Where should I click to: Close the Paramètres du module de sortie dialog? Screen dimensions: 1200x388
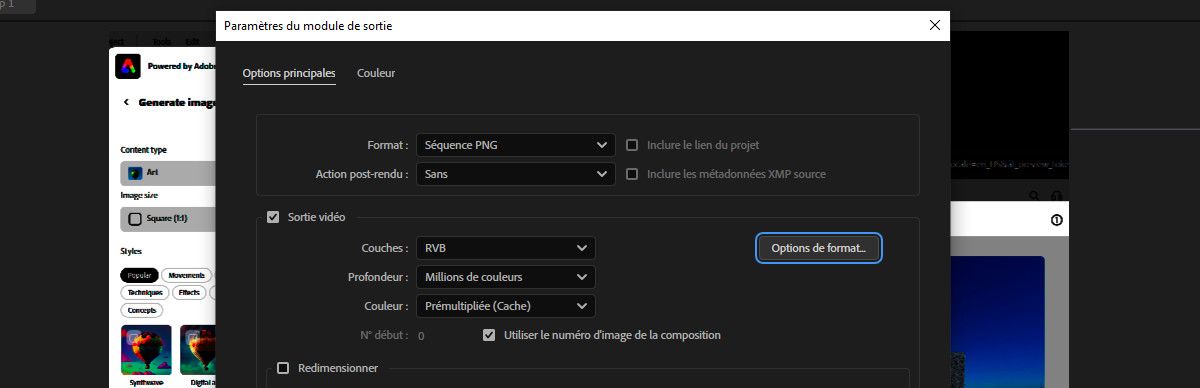point(935,26)
